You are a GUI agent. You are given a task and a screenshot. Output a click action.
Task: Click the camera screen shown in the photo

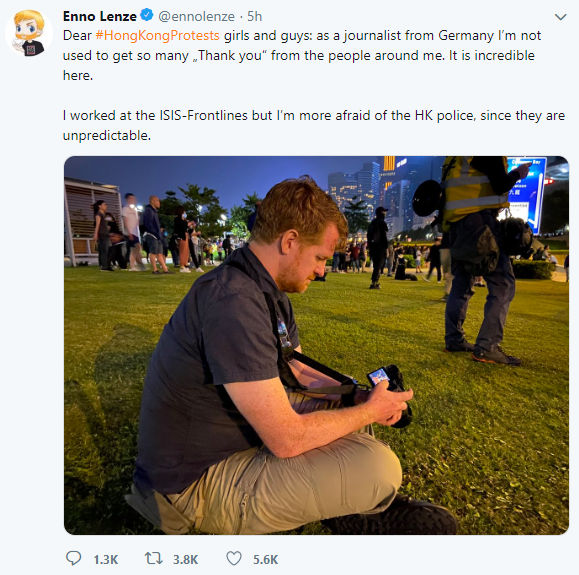[x=379, y=377]
